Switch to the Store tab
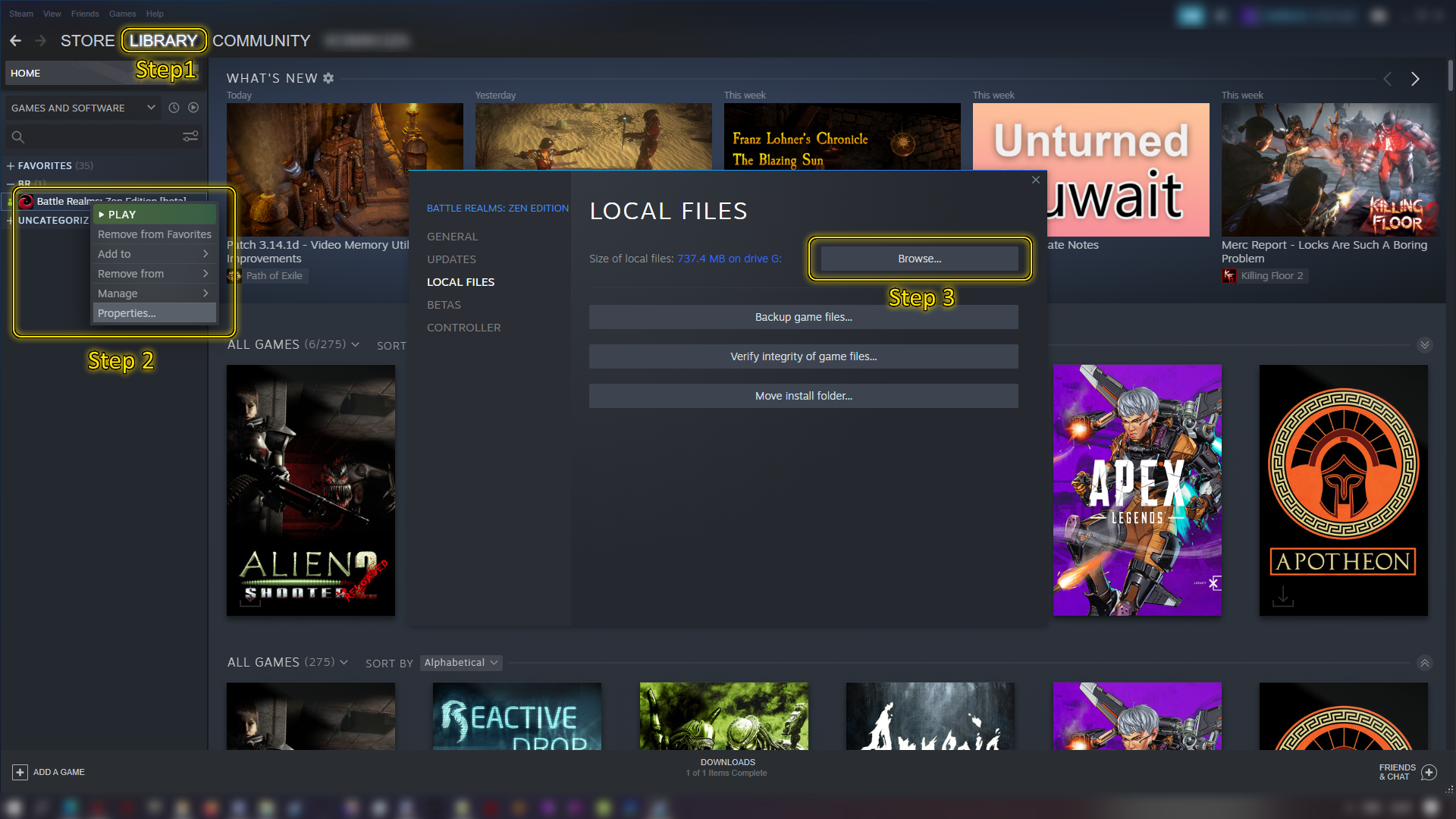This screenshot has width=1456, height=819. coord(88,41)
